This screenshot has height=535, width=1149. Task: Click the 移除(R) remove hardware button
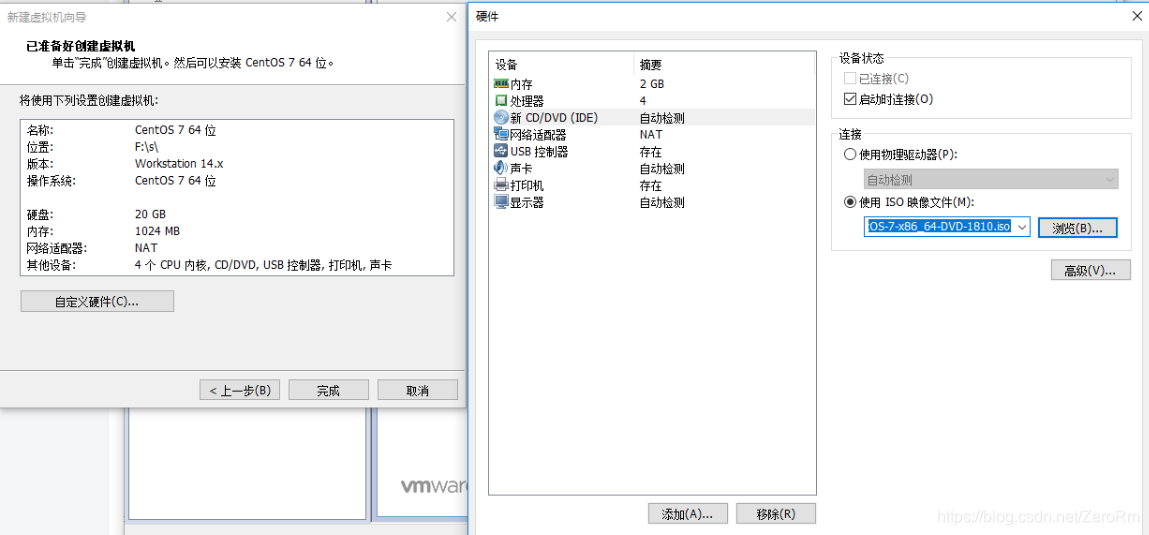coord(775,513)
